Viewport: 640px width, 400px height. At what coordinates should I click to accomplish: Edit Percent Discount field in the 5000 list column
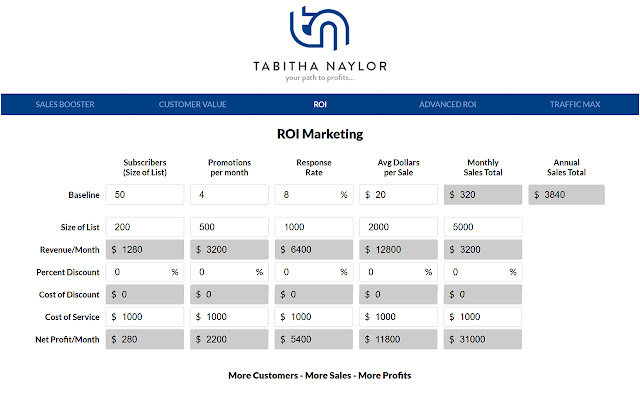point(483,272)
